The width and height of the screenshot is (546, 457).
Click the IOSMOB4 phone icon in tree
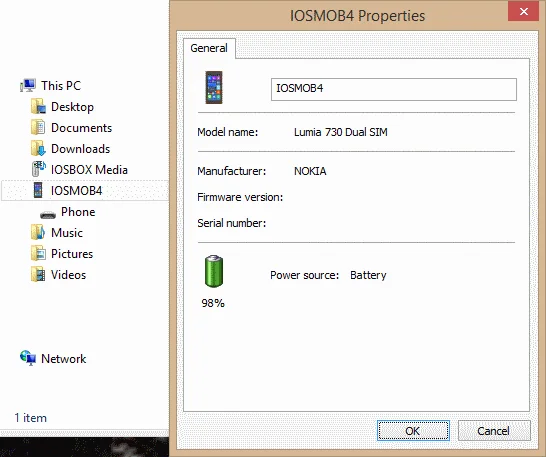tap(38, 190)
